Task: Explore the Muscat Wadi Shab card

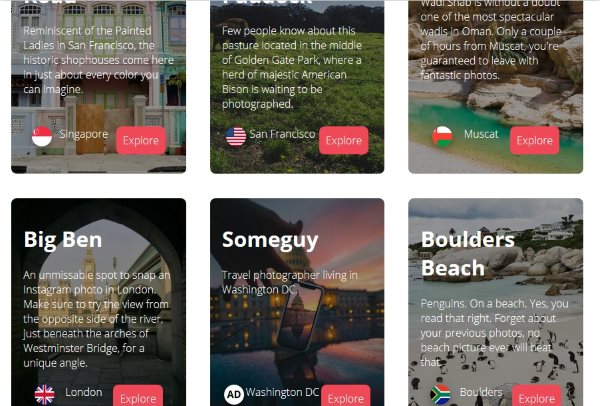Action: pos(535,140)
